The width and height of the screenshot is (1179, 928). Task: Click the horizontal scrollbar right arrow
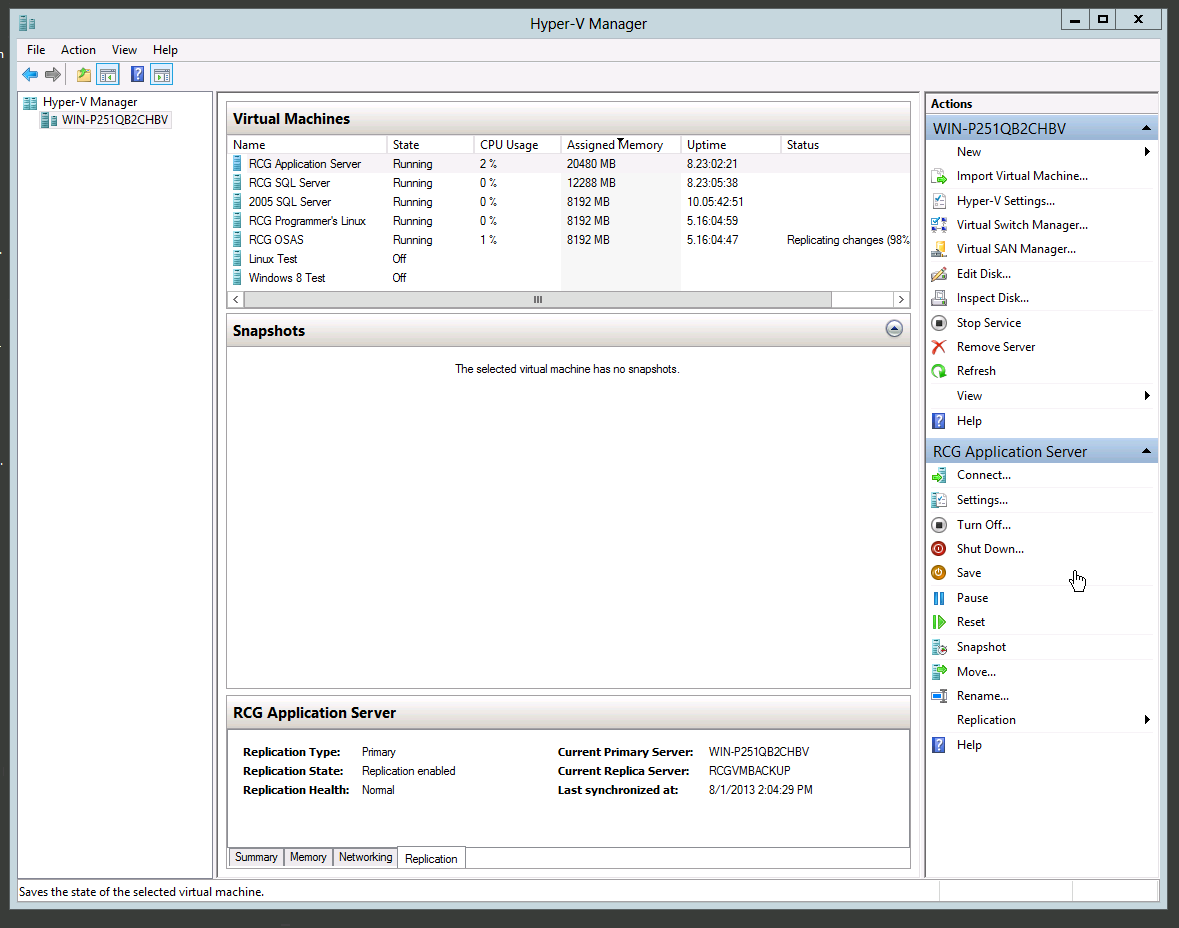[x=901, y=299]
